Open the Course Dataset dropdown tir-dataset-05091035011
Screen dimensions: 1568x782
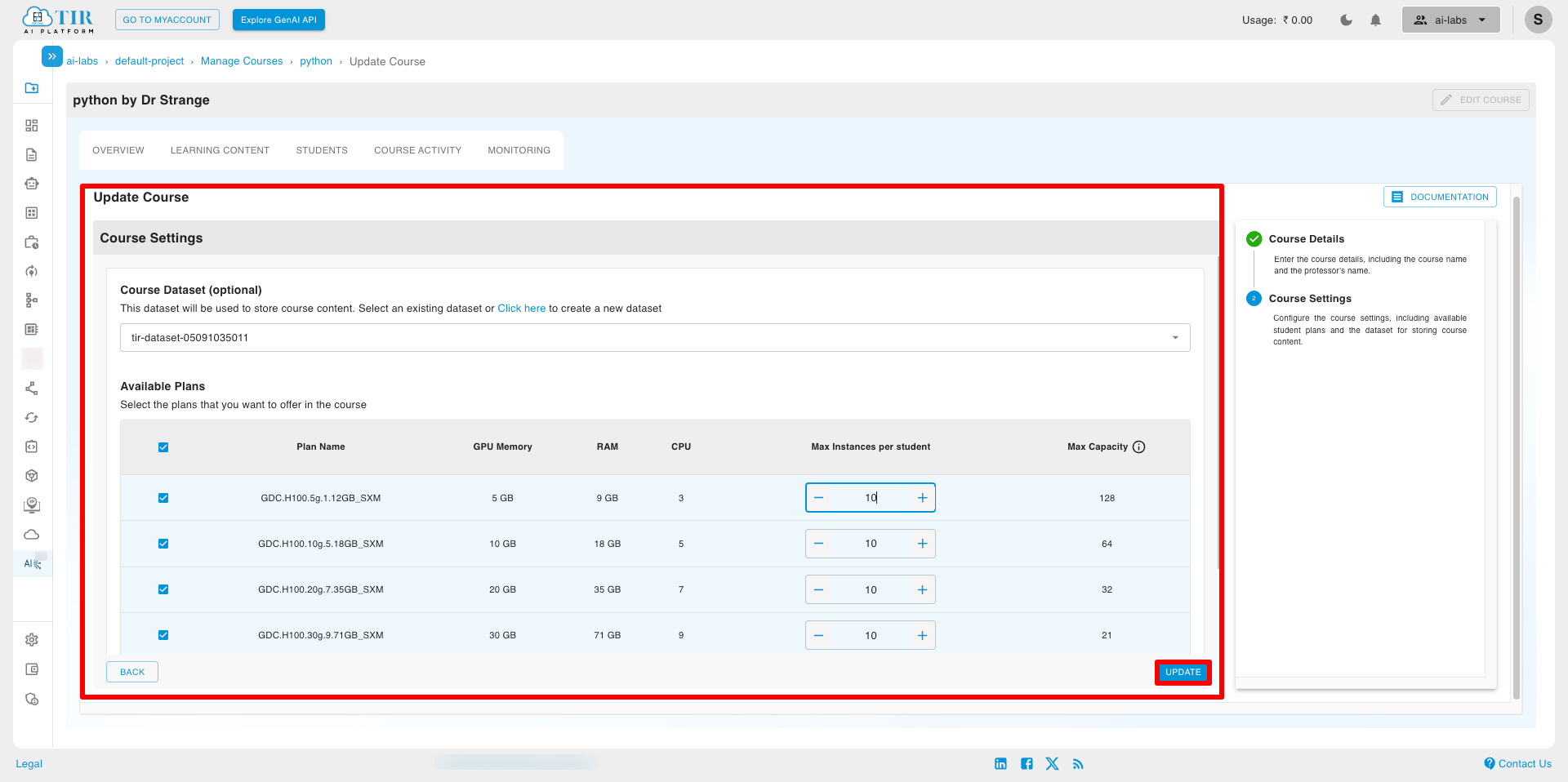pyautogui.click(x=655, y=338)
